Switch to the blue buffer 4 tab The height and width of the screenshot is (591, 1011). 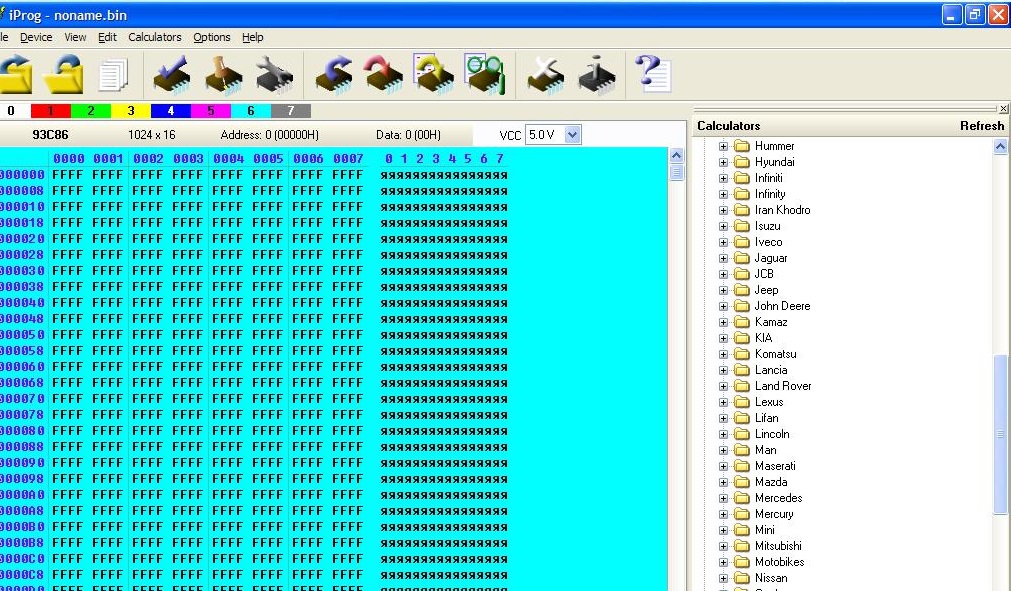pos(171,111)
